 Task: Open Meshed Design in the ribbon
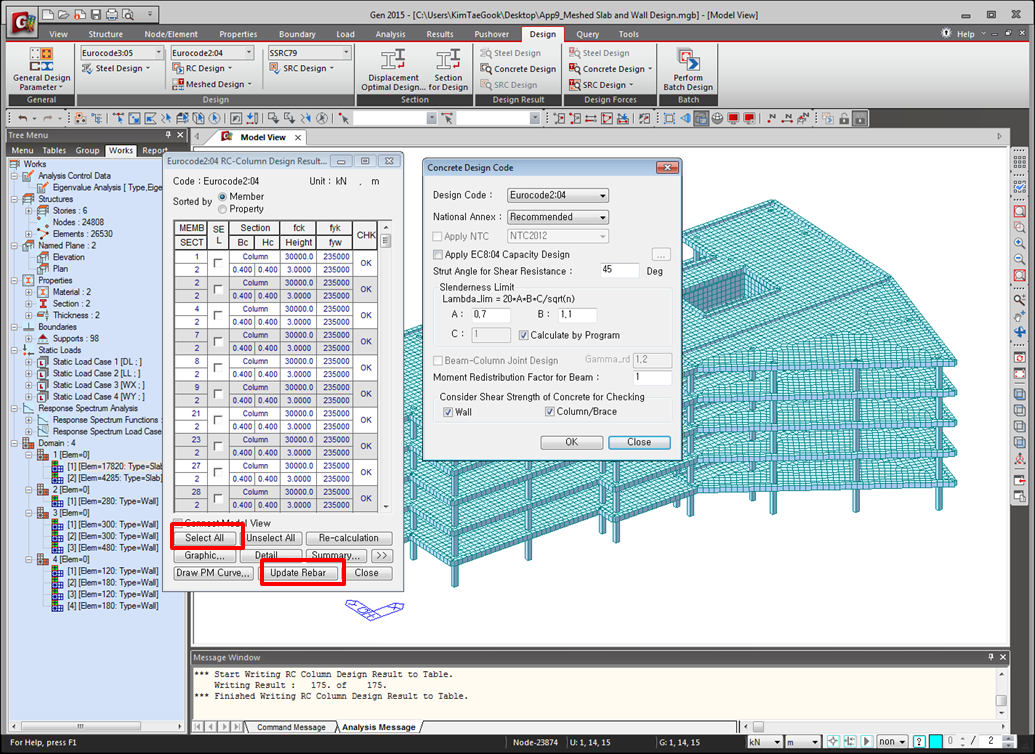tap(212, 84)
